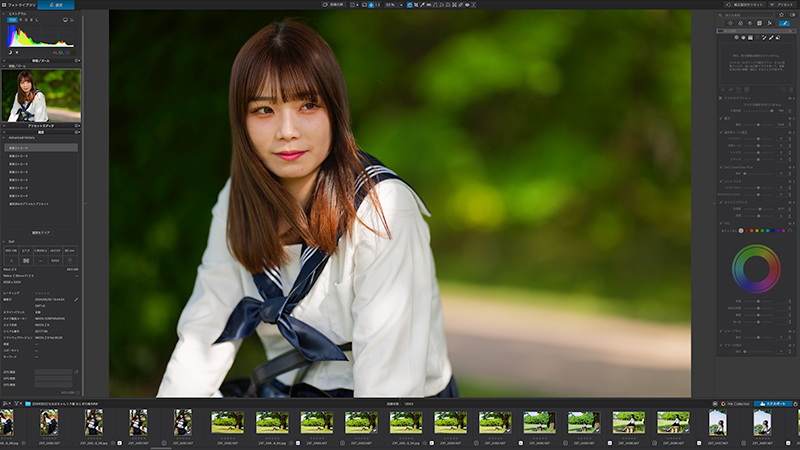Image resolution: width=800 pixels, height=450 pixels.
Task: Delete selected mask with trash icon
Action: [791, 89]
